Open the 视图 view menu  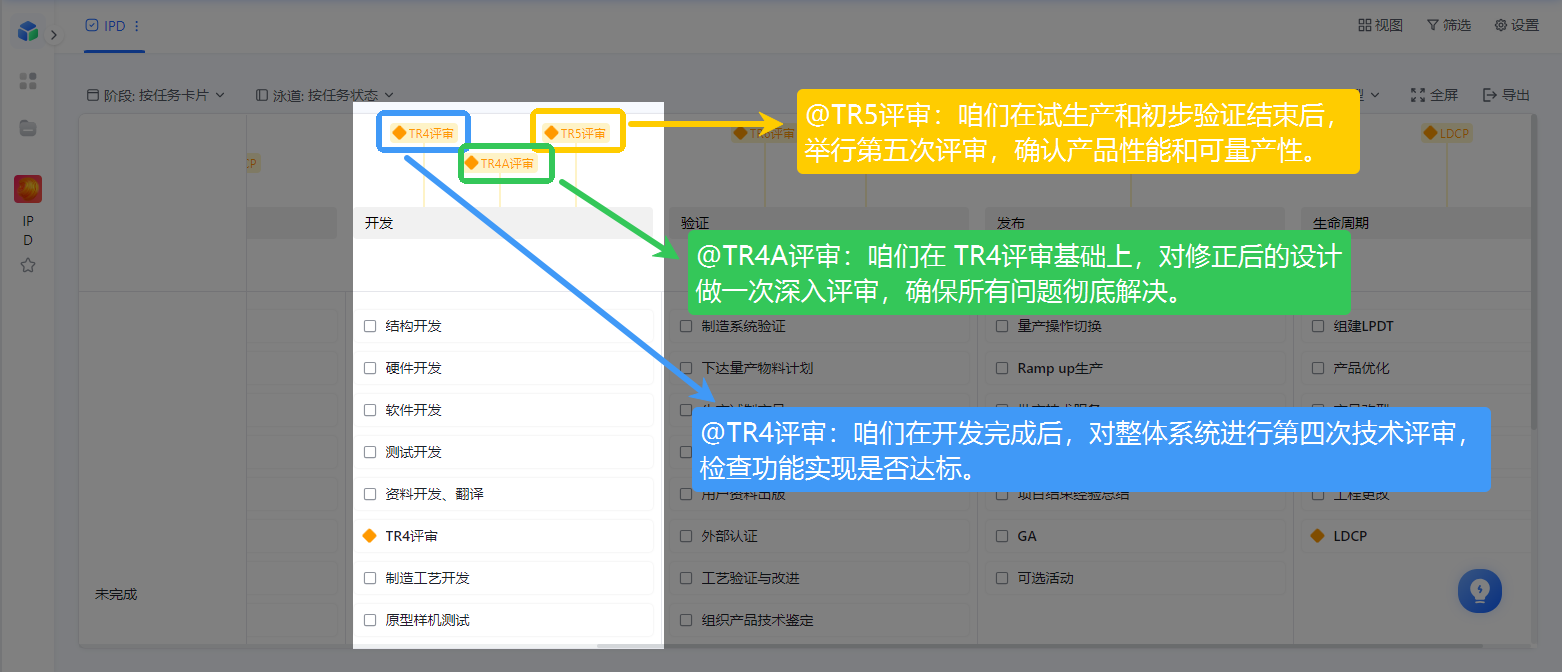[1380, 25]
